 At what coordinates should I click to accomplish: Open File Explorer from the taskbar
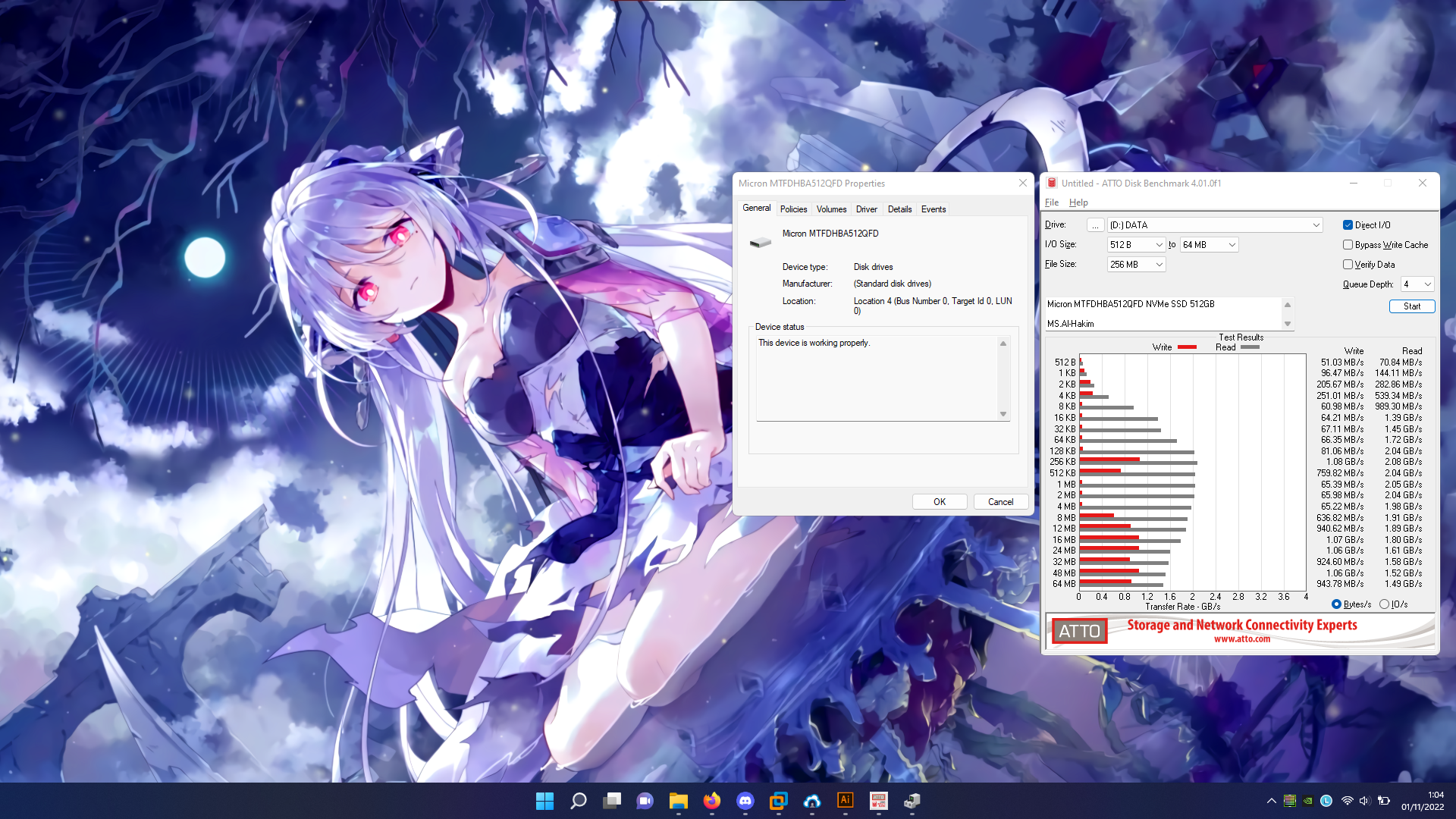pos(679,801)
